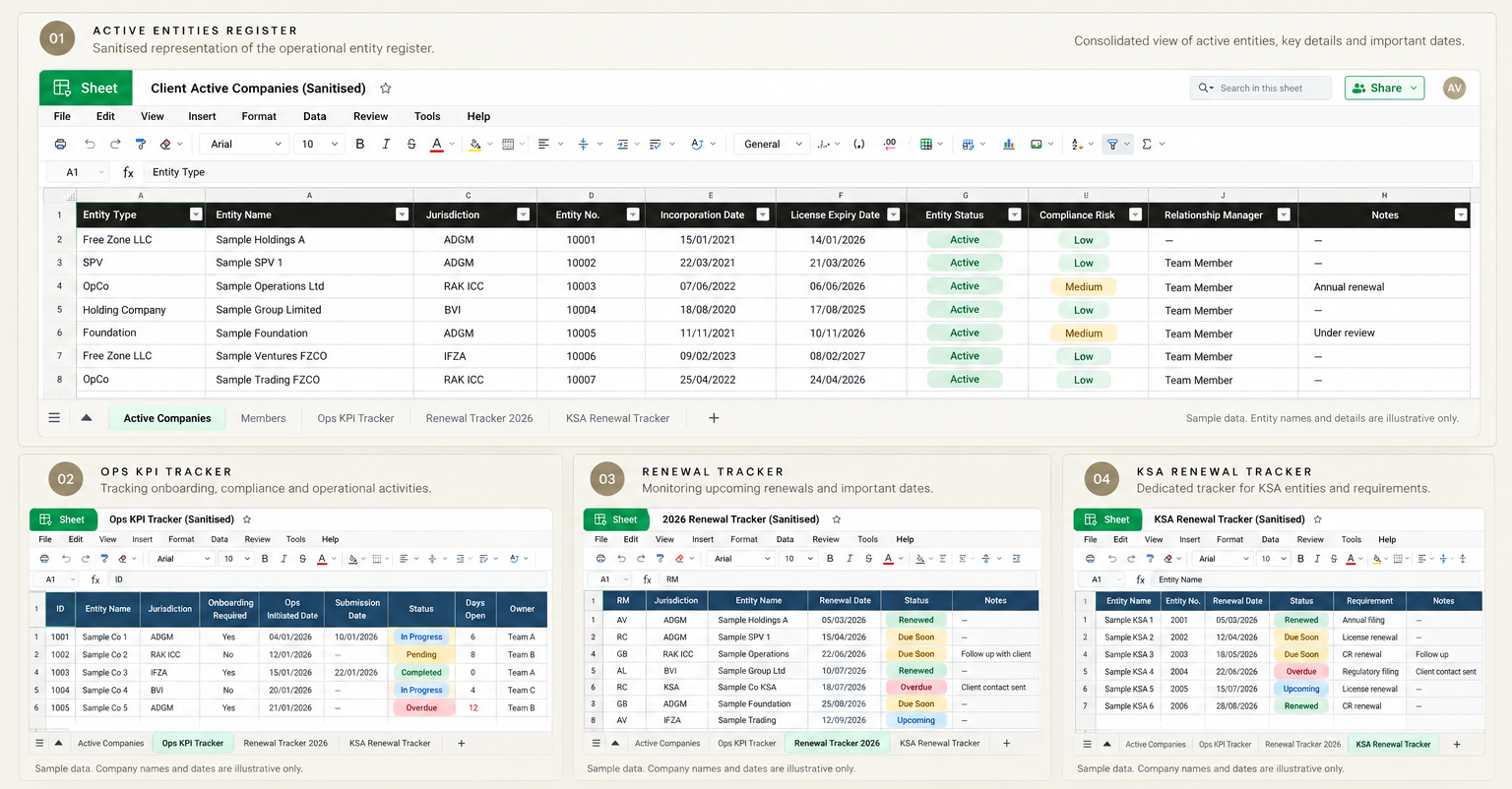This screenshot has width=1512, height=789.
Task: Add a new sheet after the KSA Renewal Tracker tab in Client Active Companies
Action: [714, 418]
